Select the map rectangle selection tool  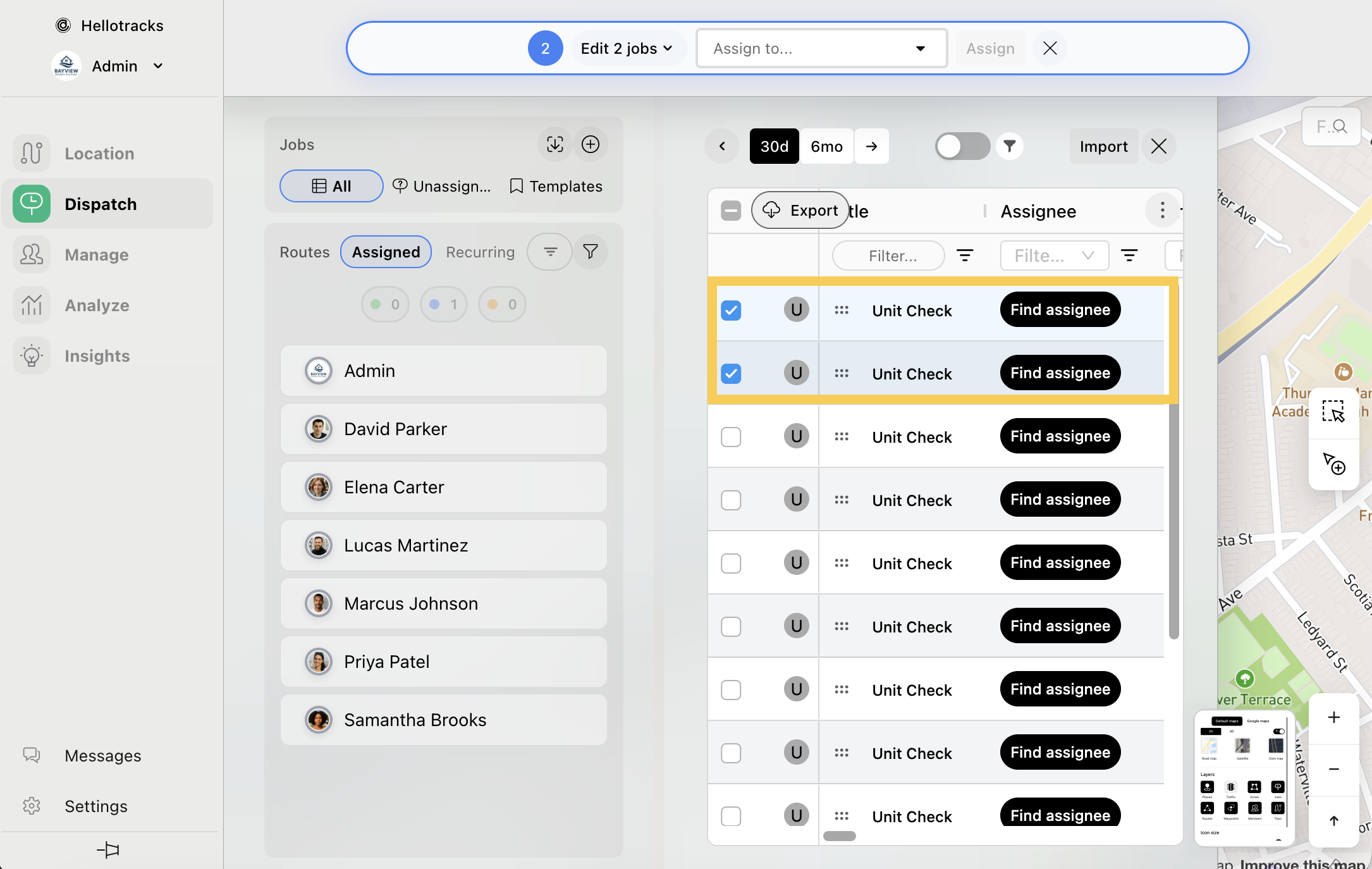(1333, 412)
